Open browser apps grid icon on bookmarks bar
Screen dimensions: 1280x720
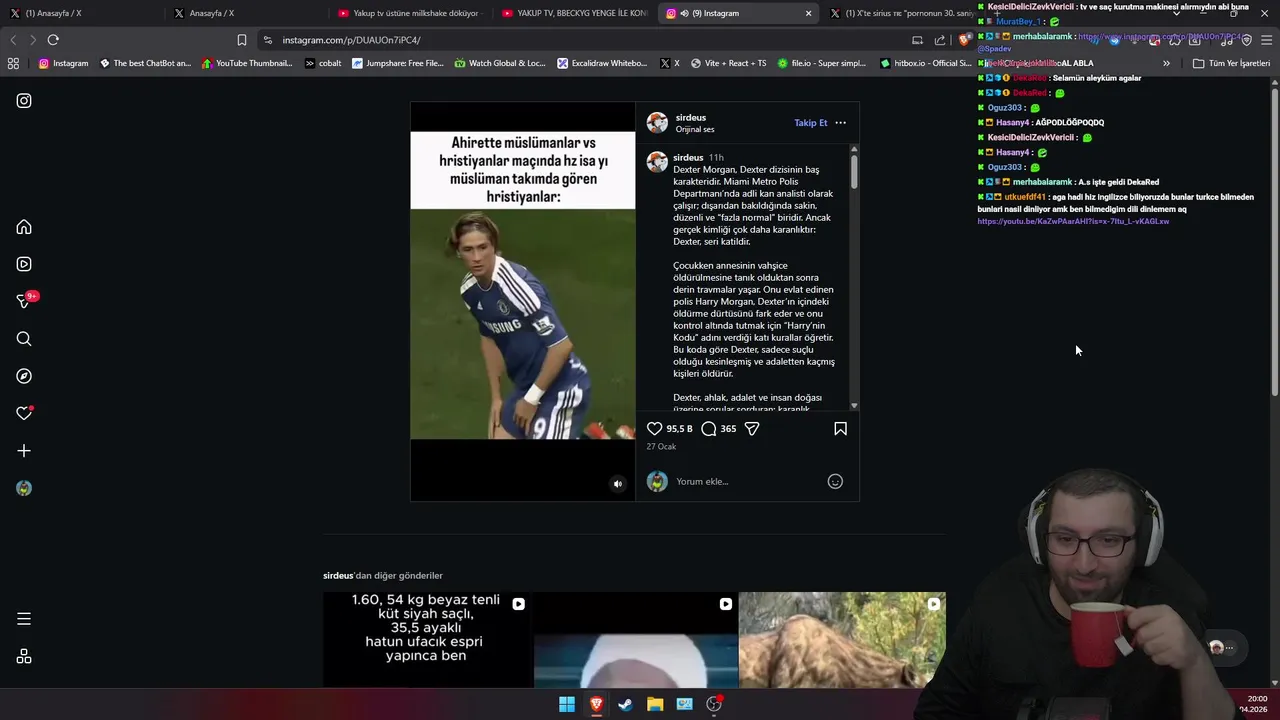tap(13, 63)
